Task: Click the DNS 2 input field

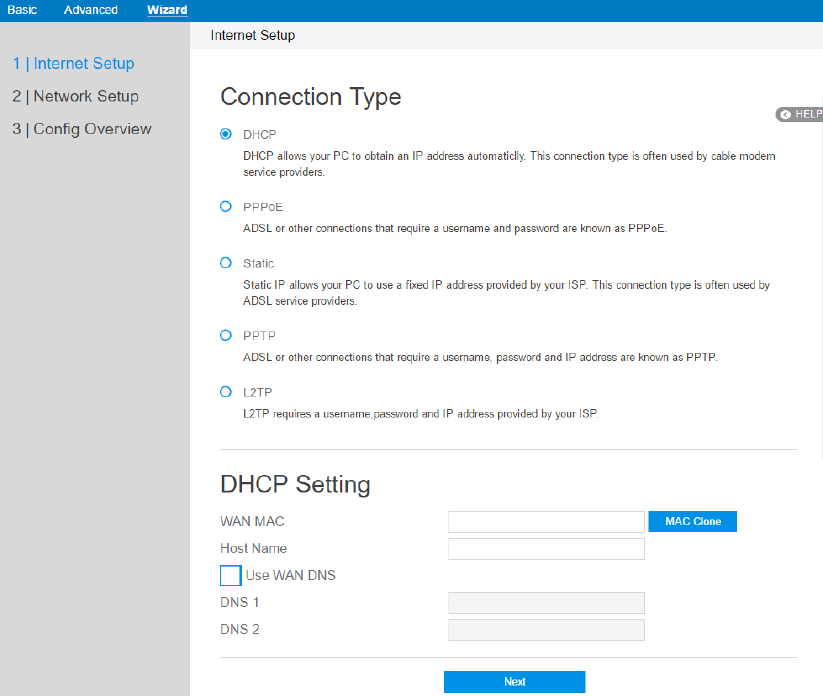Action: (x=546, y=630)
